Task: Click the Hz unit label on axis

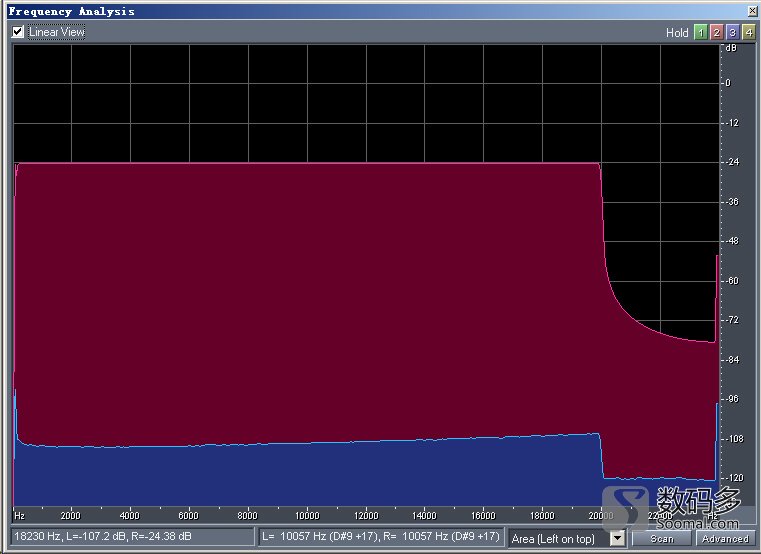Action: [19, 516]
